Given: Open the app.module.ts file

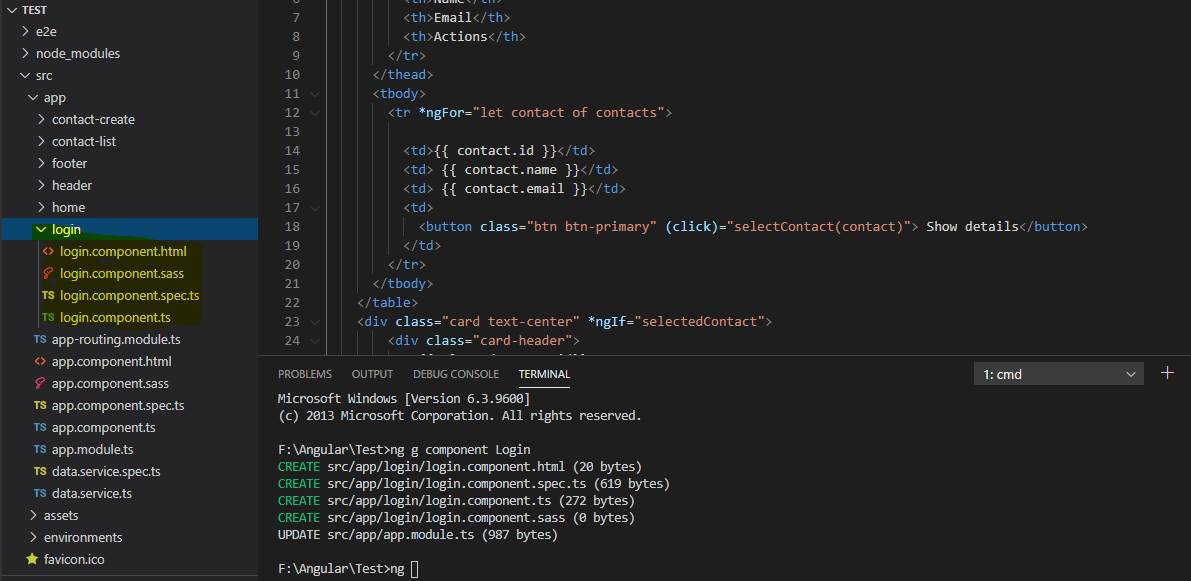Looking at the screenshot, I should 92,450.
